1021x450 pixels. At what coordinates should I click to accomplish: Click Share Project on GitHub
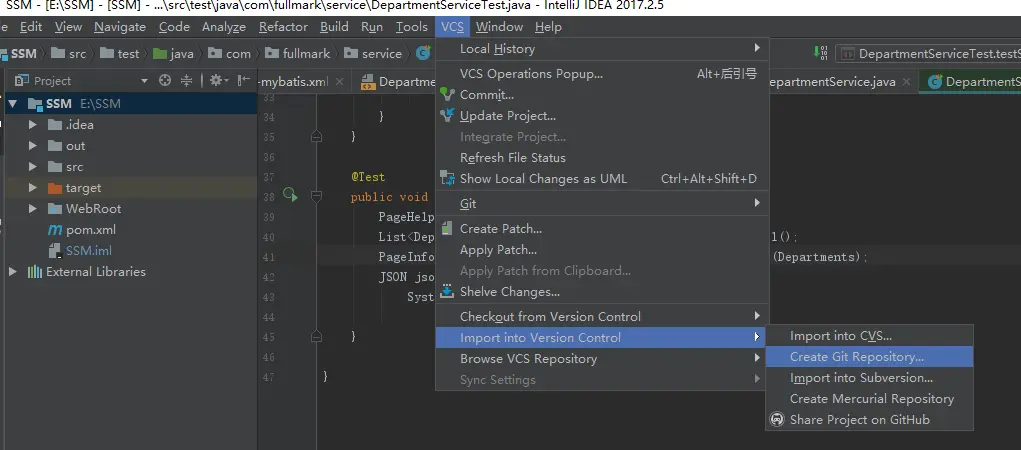[x=869, y=419]
